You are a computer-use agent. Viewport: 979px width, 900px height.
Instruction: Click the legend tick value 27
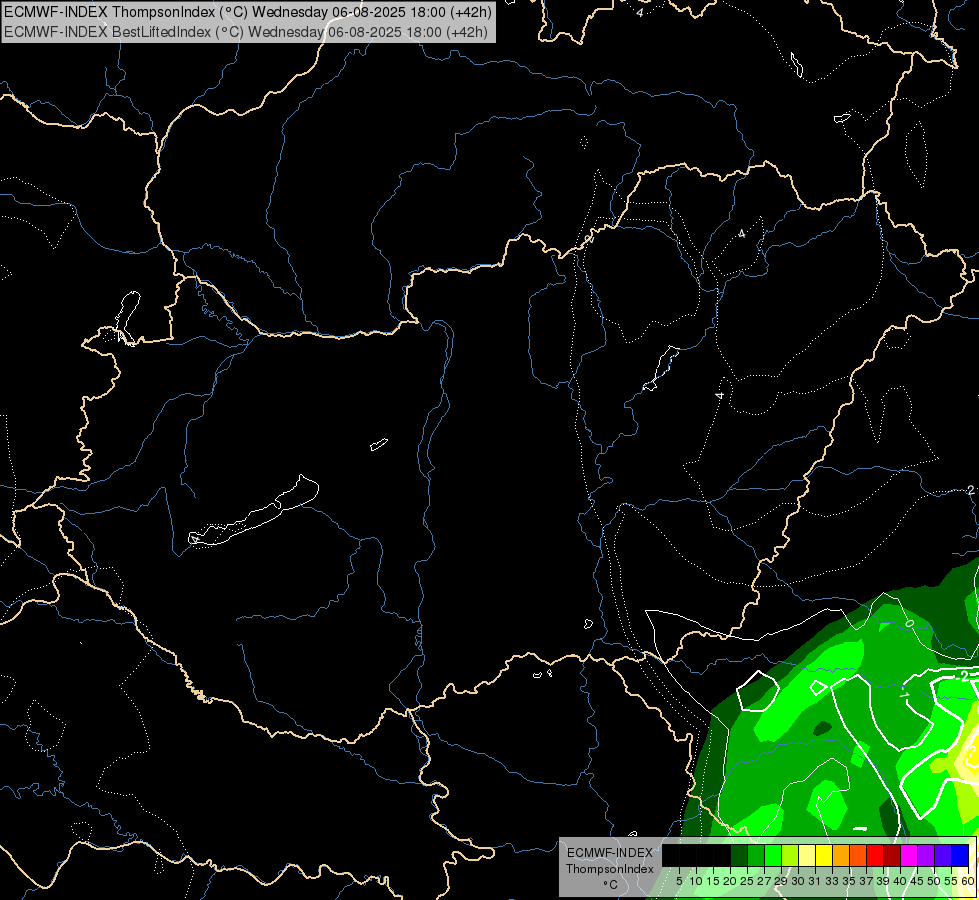pos(764,881)
